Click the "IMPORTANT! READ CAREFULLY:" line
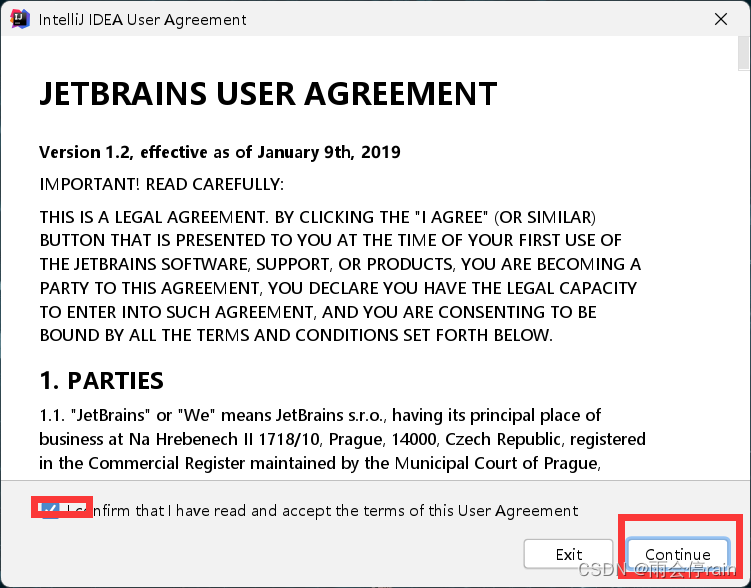Screen dimensions: 751x588 point(161,184)
